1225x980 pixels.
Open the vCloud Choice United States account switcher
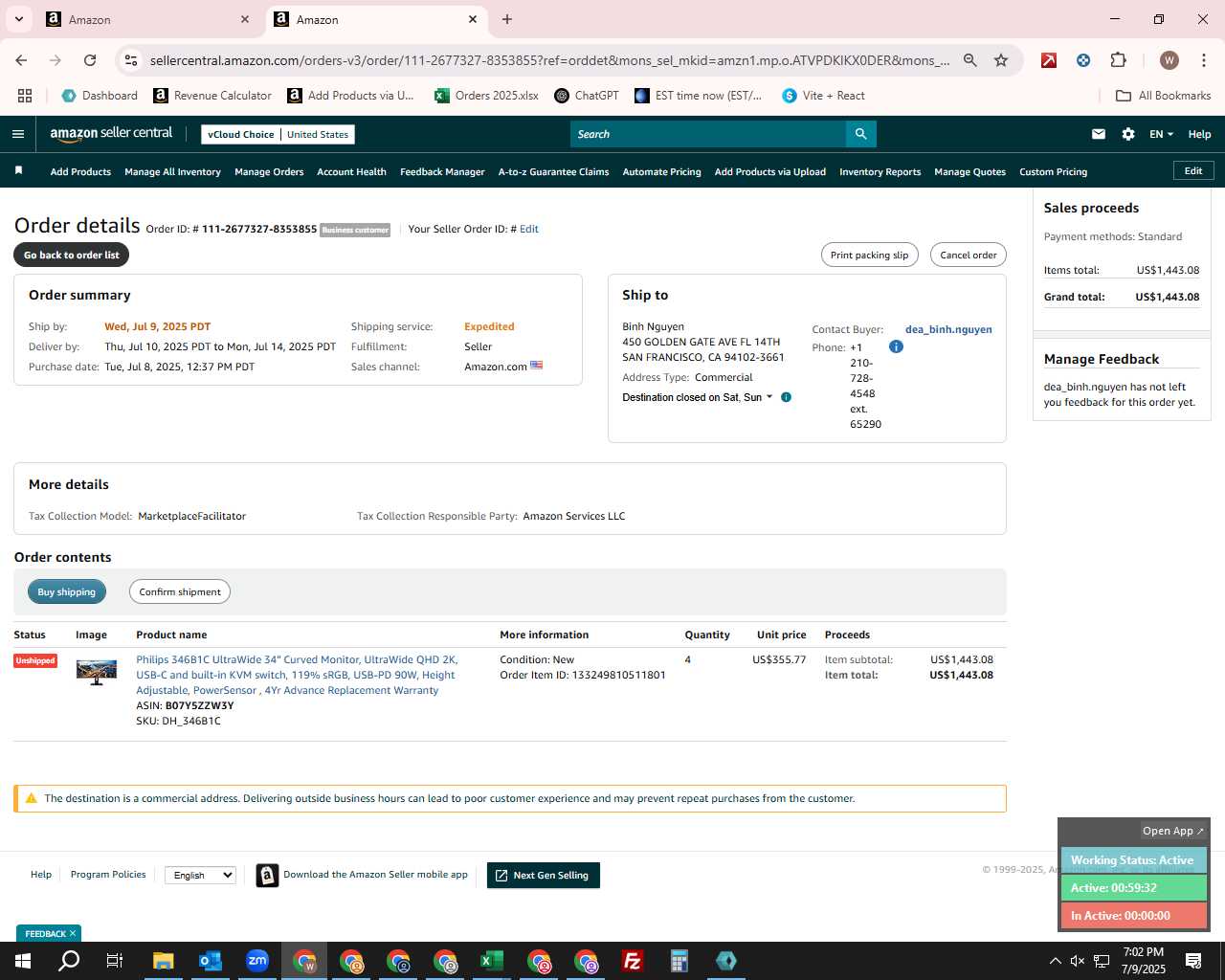(278, 134)
